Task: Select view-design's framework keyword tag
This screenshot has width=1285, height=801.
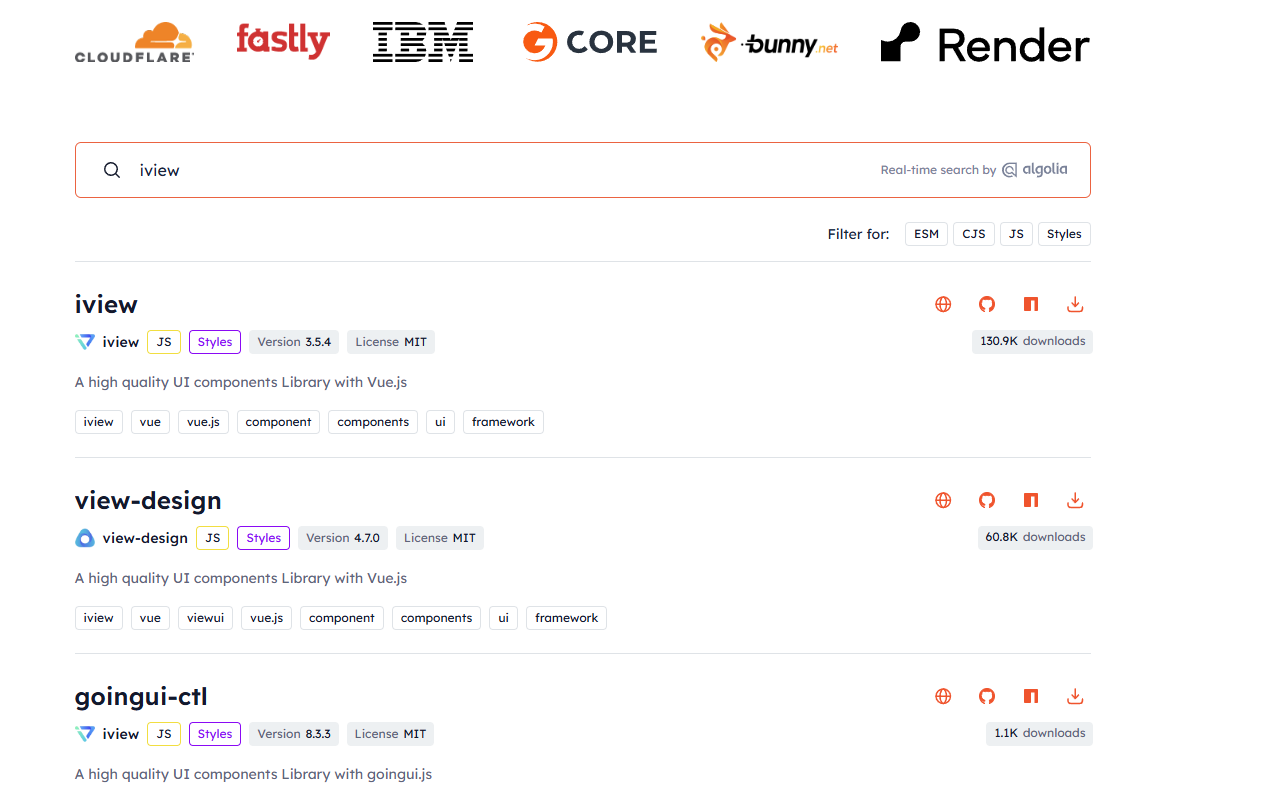Action: (566, 618)
